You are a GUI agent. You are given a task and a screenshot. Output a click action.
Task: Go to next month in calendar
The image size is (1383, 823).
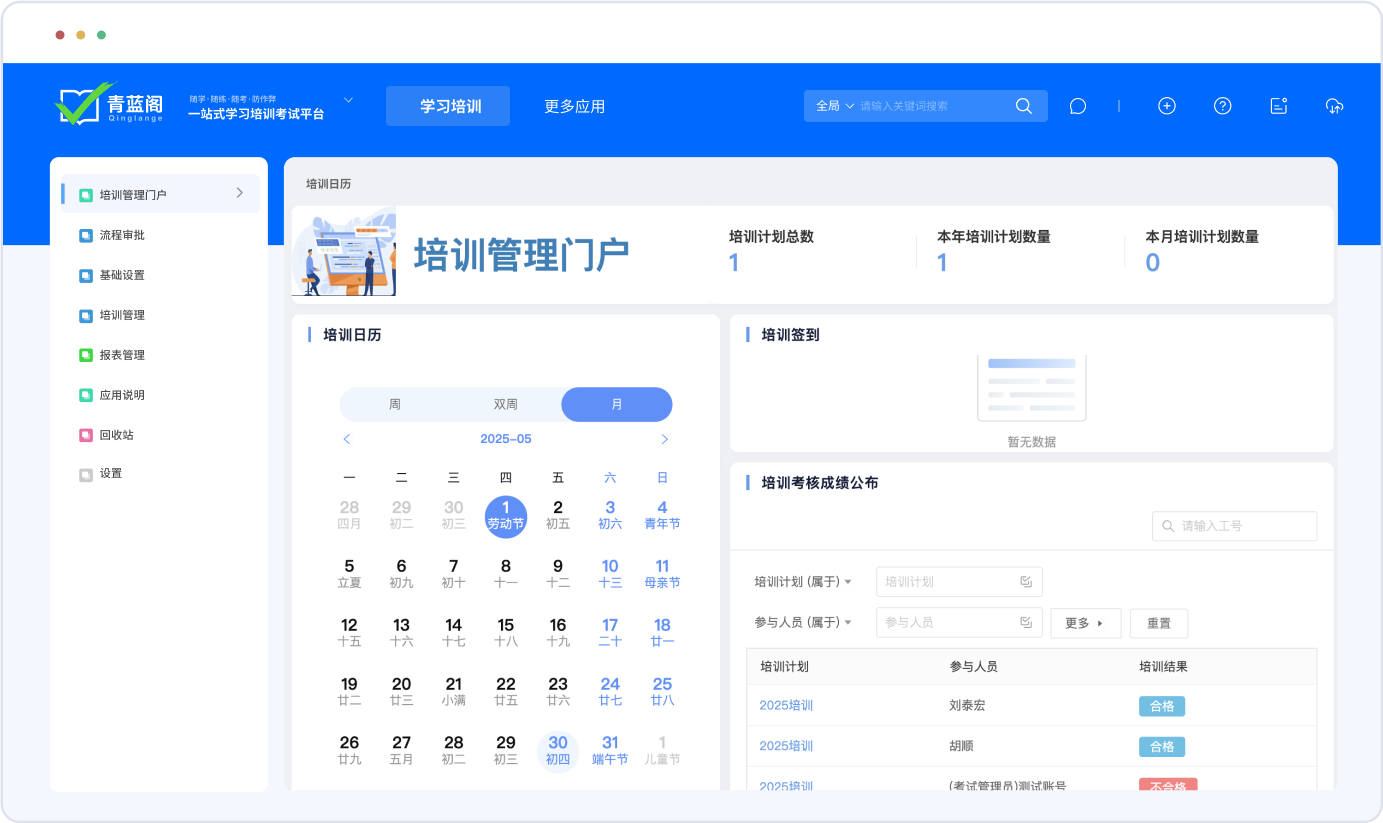click(x=665, y=439)
